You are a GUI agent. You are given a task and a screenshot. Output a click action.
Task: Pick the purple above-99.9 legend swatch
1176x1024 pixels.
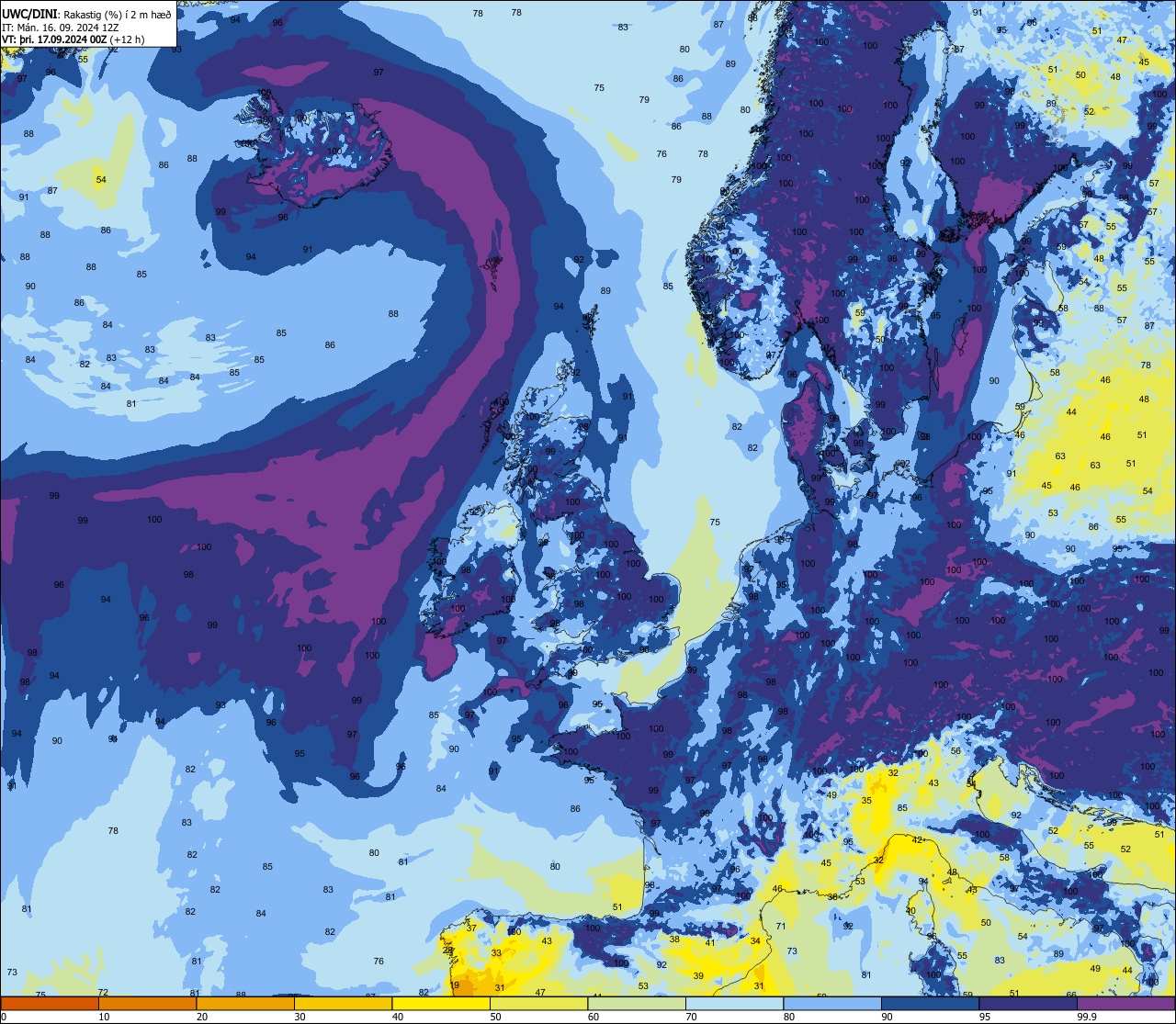pyautogui.click(x=1125, y=1004)
